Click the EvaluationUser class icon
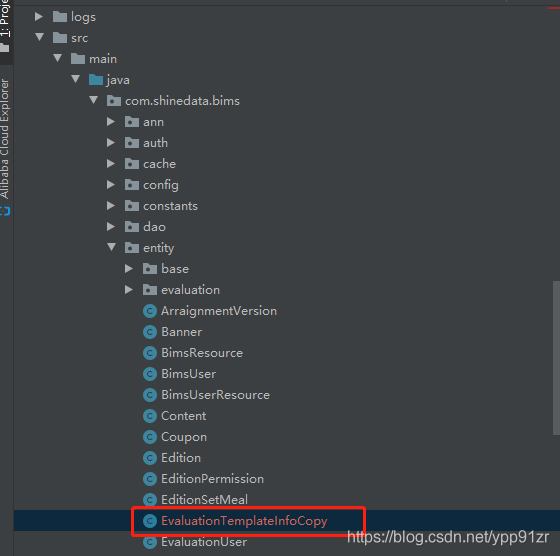The width and height of the screenshot is (560, 556). (x=150, y=542)
